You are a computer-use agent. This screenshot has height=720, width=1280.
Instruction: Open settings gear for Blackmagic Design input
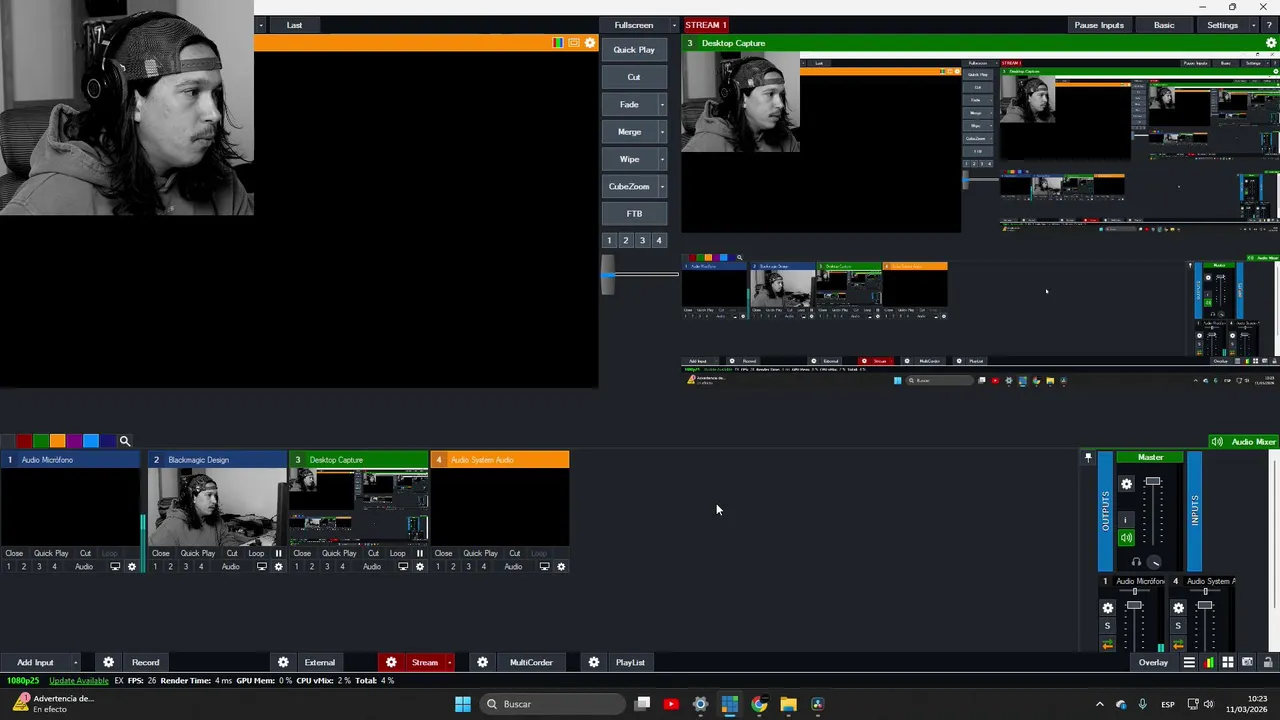[x=278, y=567]
